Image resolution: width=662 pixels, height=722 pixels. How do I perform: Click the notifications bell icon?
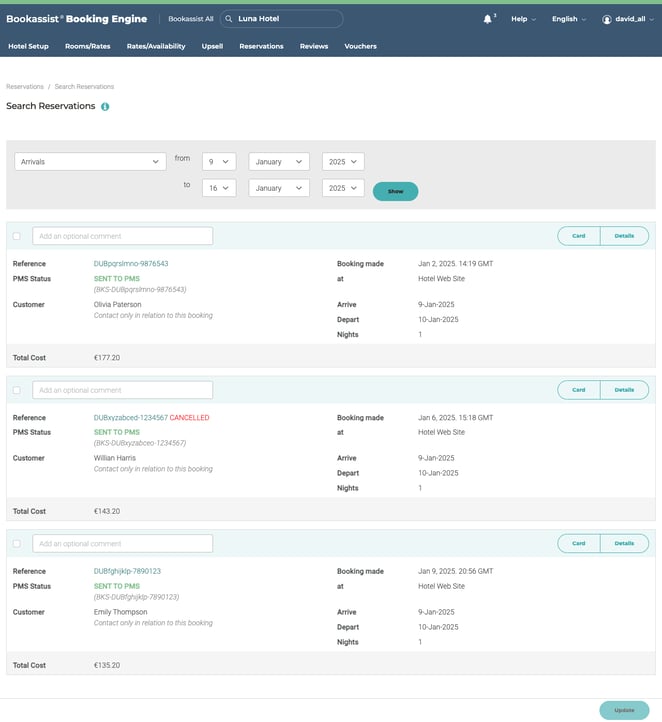[x=487, y=19]
